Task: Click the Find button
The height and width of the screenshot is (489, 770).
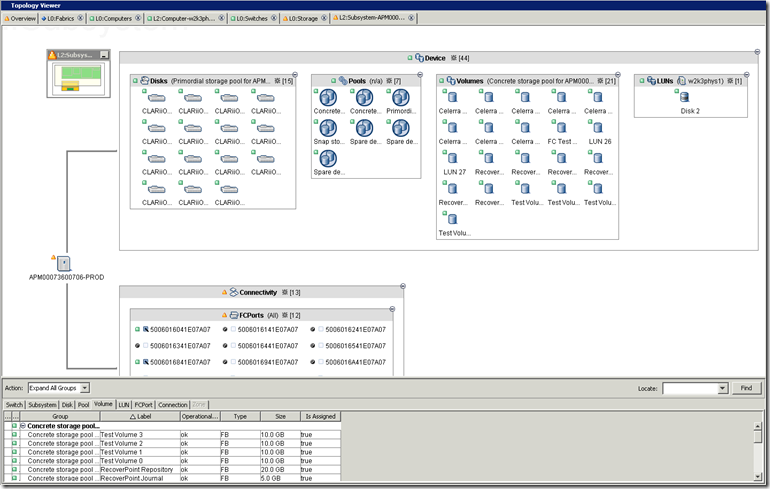Action: click(x=746, y=388)
